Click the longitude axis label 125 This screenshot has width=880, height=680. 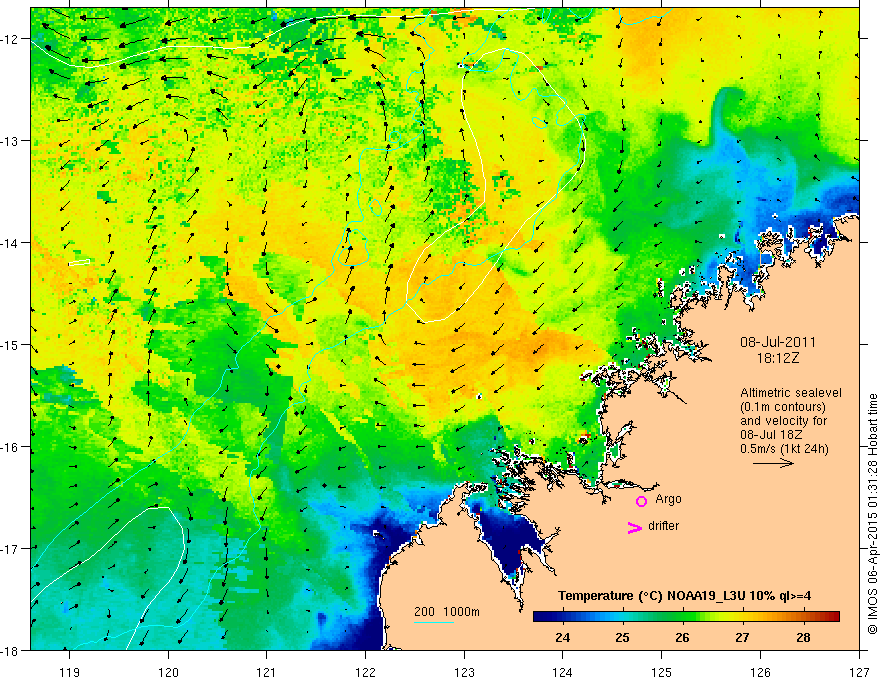(x=662, y=672)
